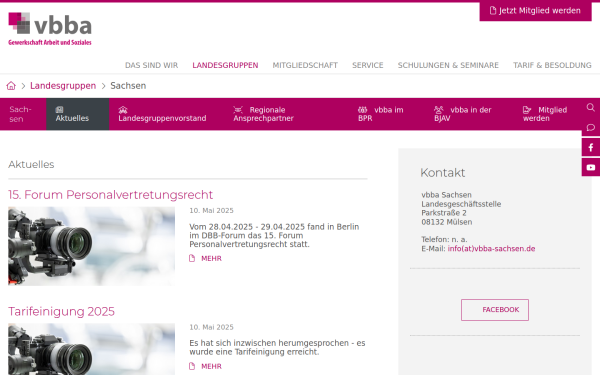
Task: Click Landesgeschäftsstelle text
Action: pyautogui.click(x=461, y=204)
